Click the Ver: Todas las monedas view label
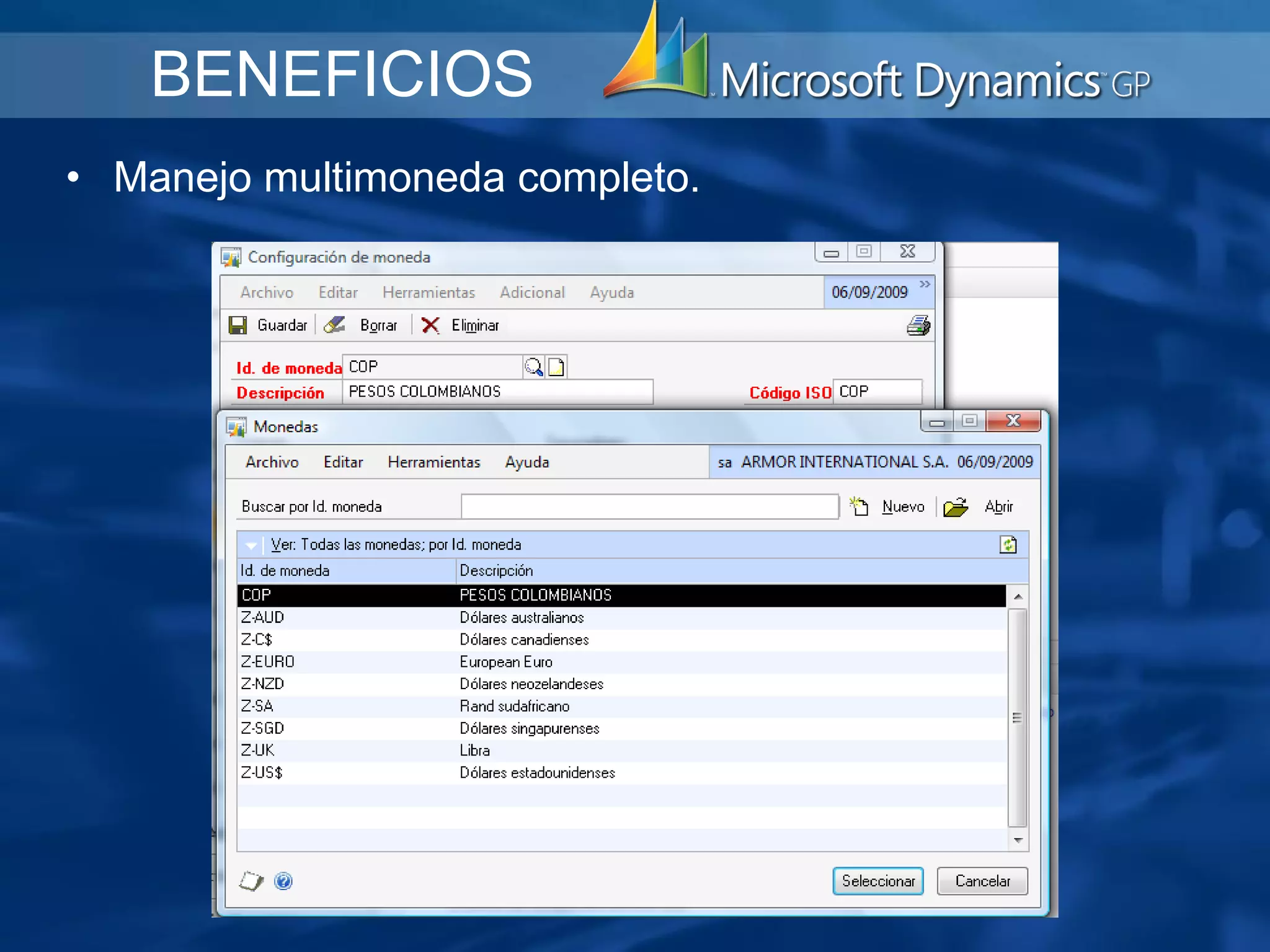The height and width of the screenshot is (952, 1270). [x=396, y=544]
